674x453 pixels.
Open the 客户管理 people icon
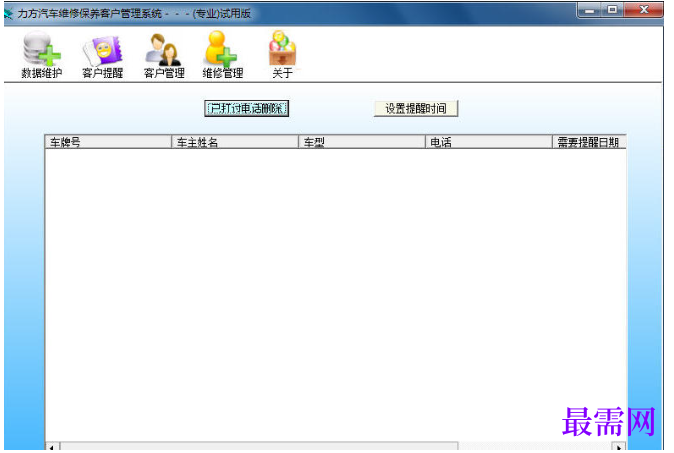click(164, 55)
